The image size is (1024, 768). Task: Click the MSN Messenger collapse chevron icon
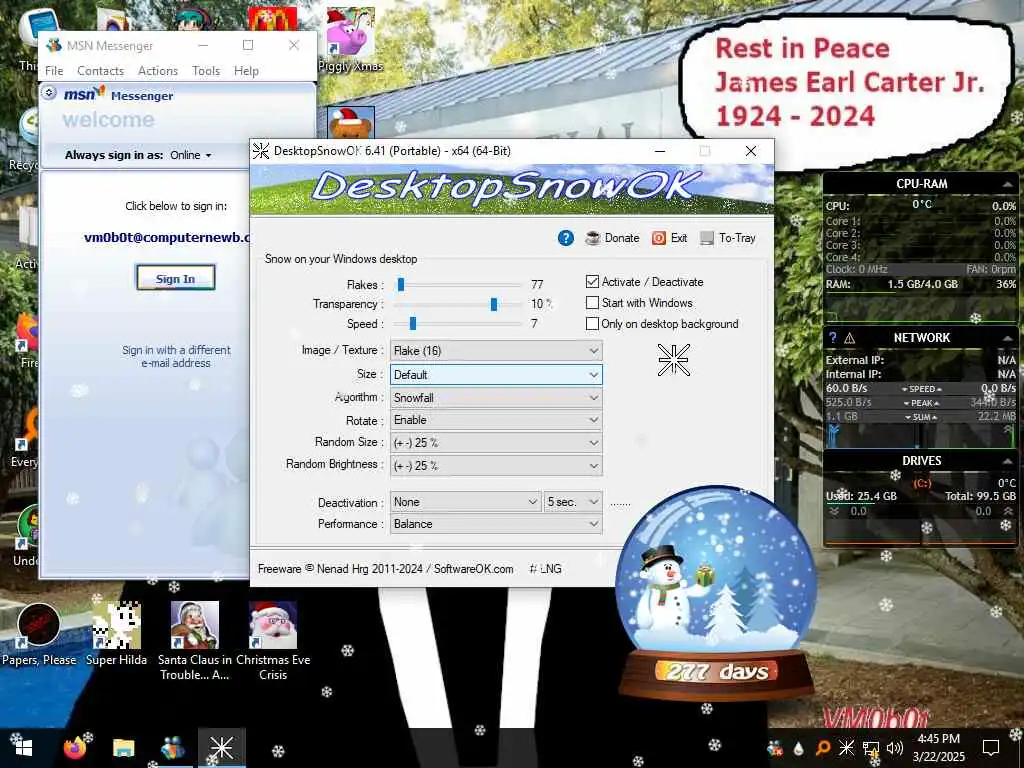coord(49,93)
